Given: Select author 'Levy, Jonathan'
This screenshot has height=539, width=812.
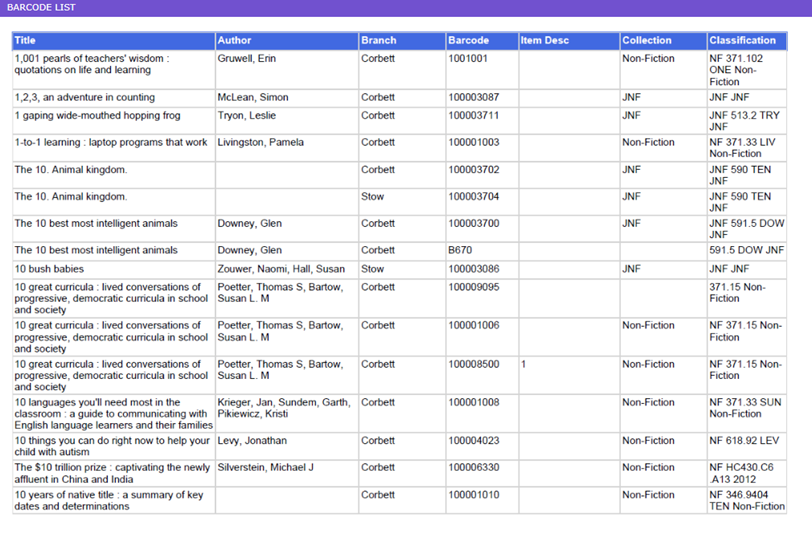Looking at the screenshot, I should [x=252, y=441].
